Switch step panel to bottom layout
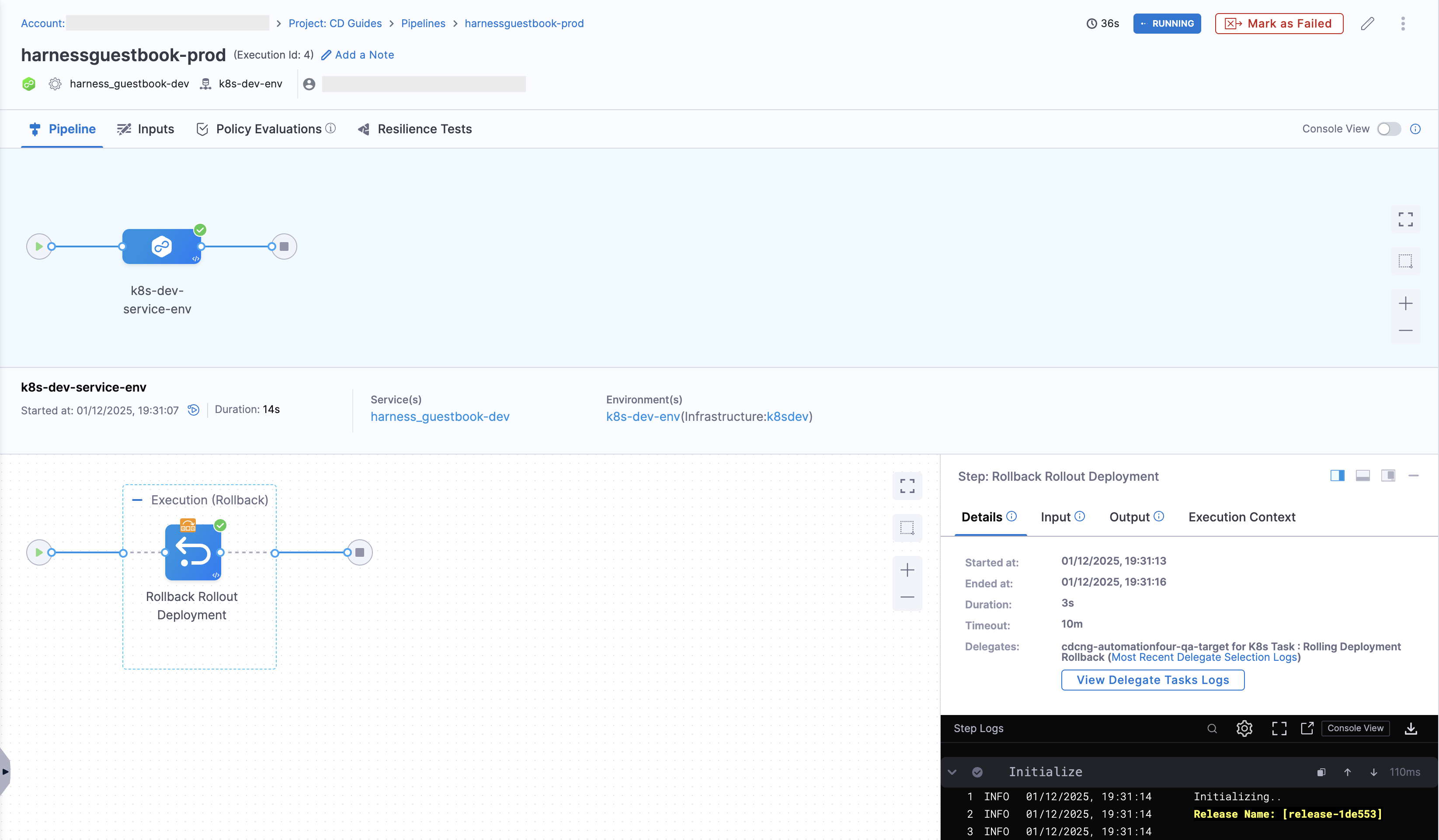This screenshot has height=840, width=1439. pyautogui.click(x=1363, y=476)
